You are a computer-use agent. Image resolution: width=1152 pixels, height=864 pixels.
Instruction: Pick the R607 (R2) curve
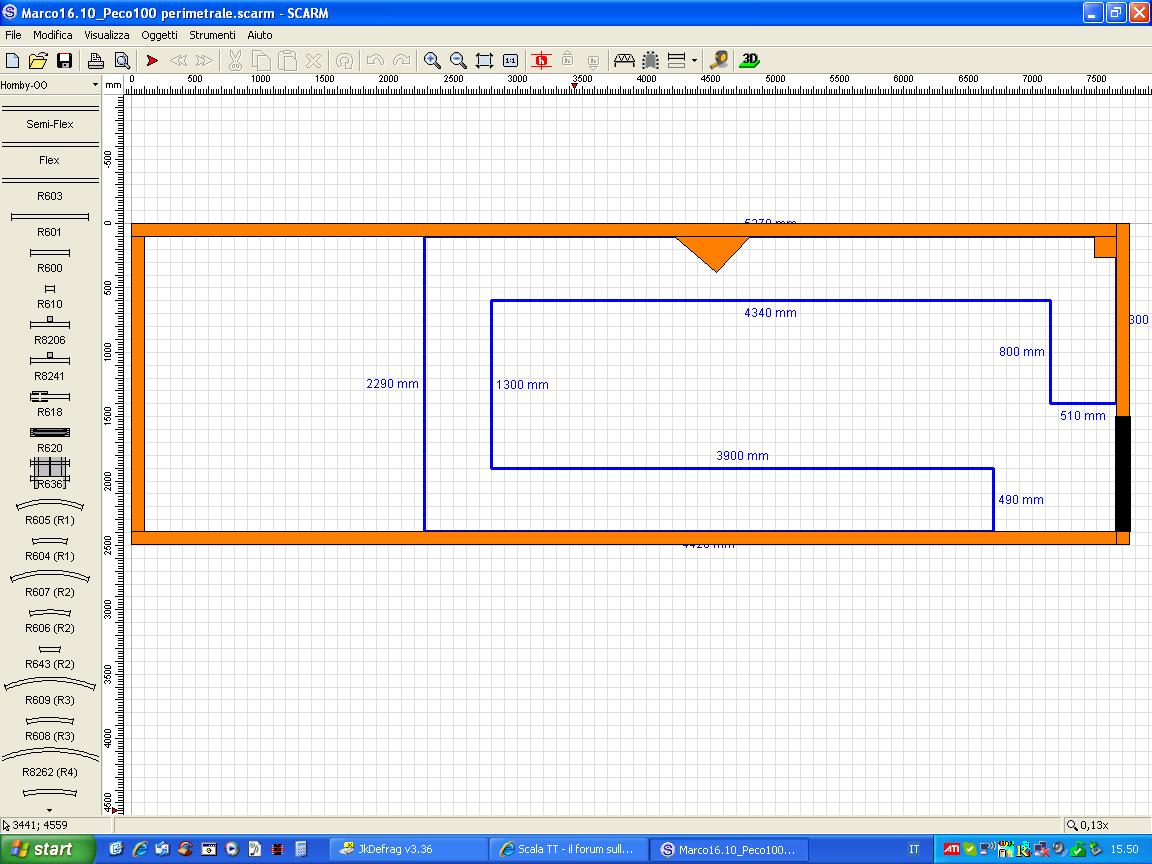tap(50, 584)
